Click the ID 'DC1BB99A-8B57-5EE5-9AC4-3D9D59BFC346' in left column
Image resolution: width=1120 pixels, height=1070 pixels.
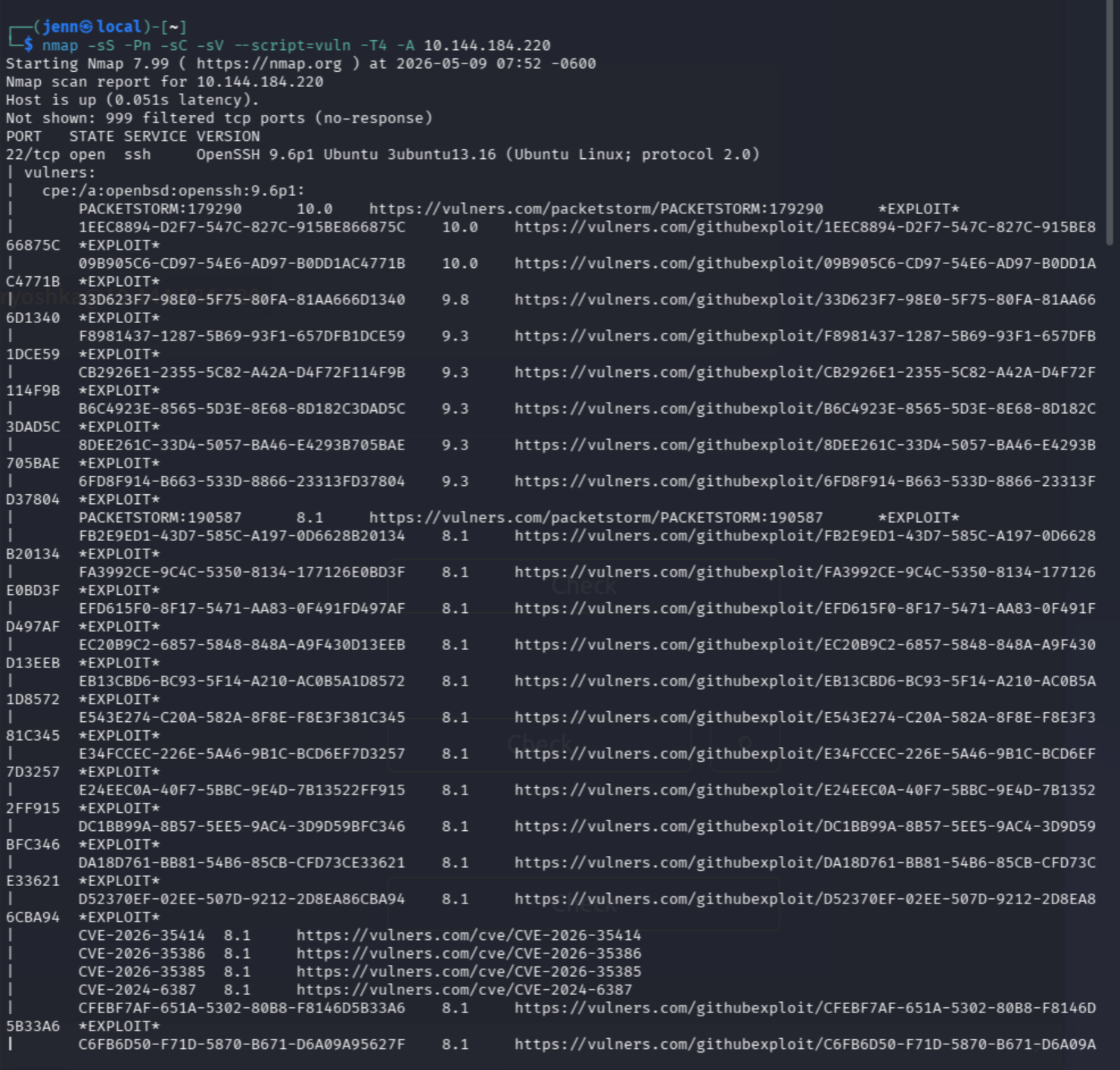(242, 826)
